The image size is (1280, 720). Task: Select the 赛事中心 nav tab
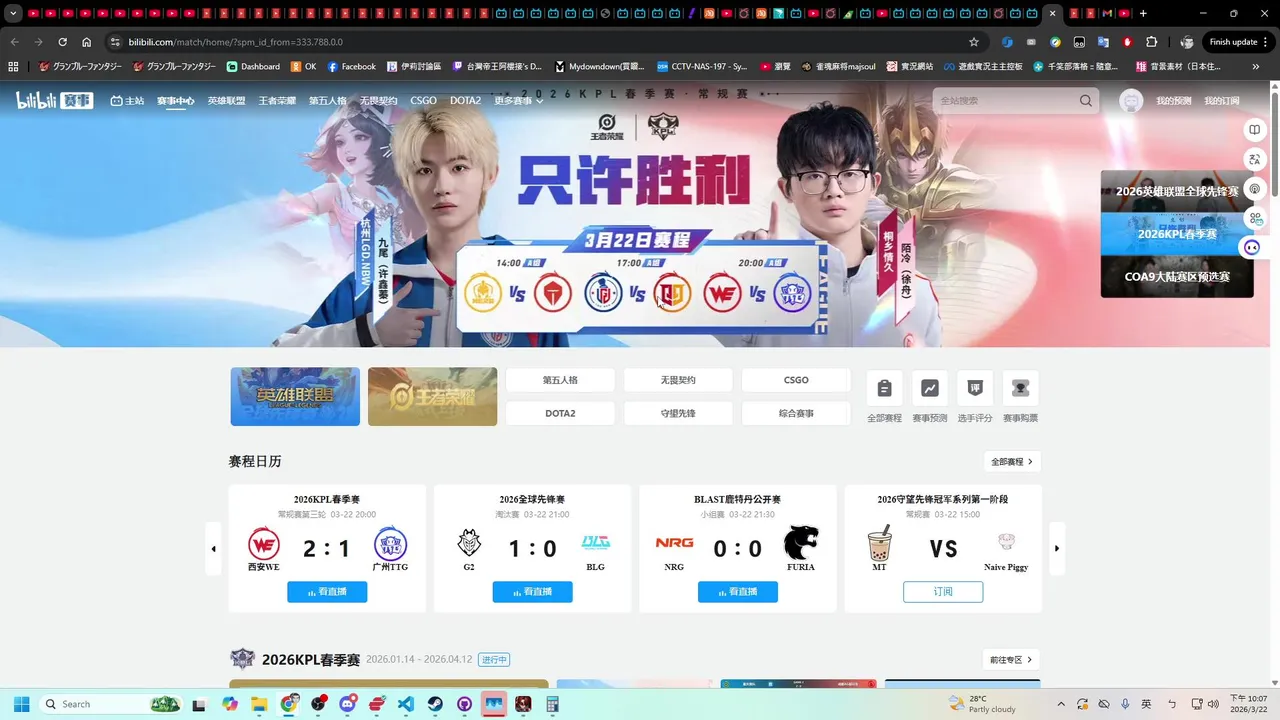click(175, 101)
